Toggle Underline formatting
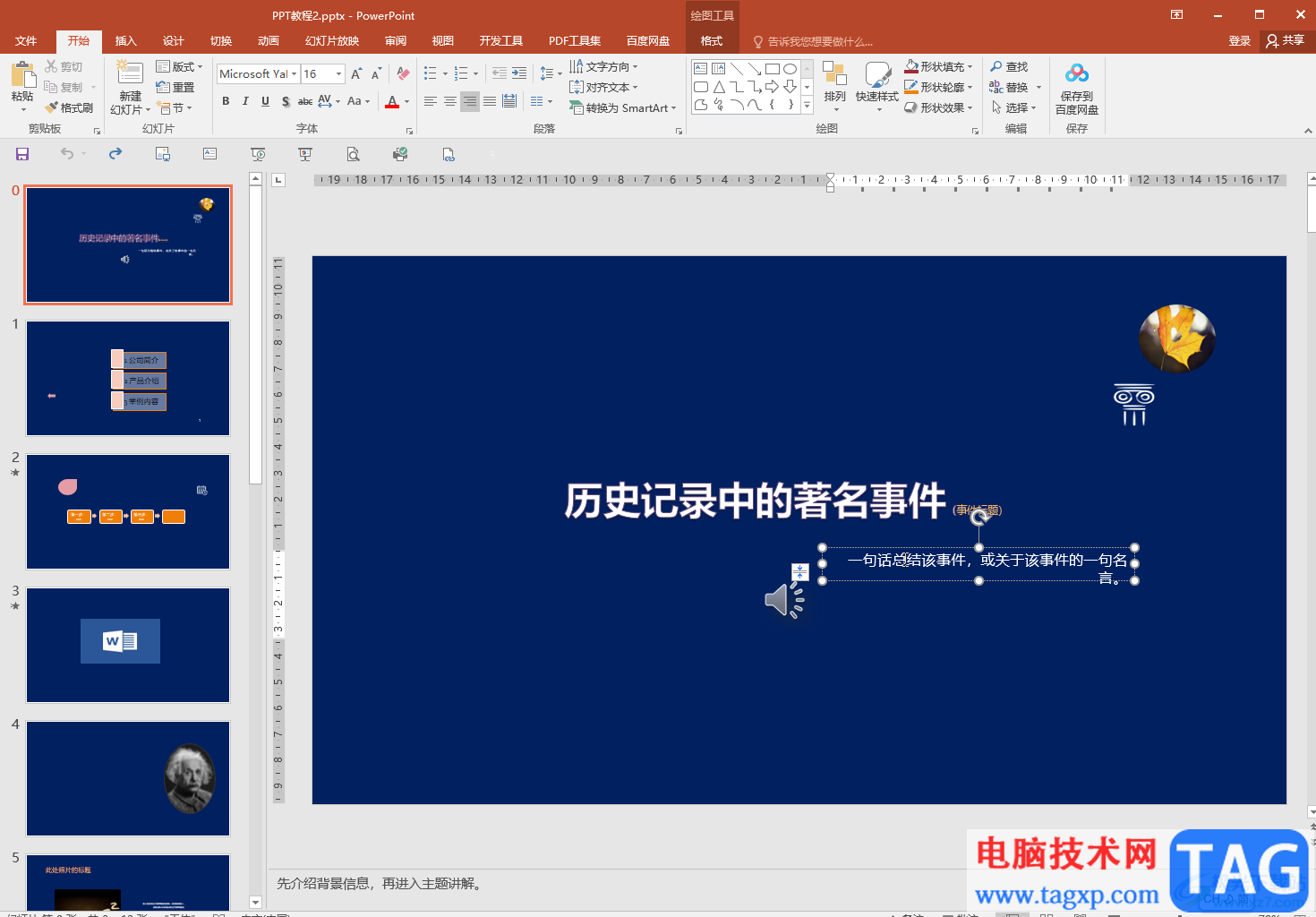 point(265,101)
